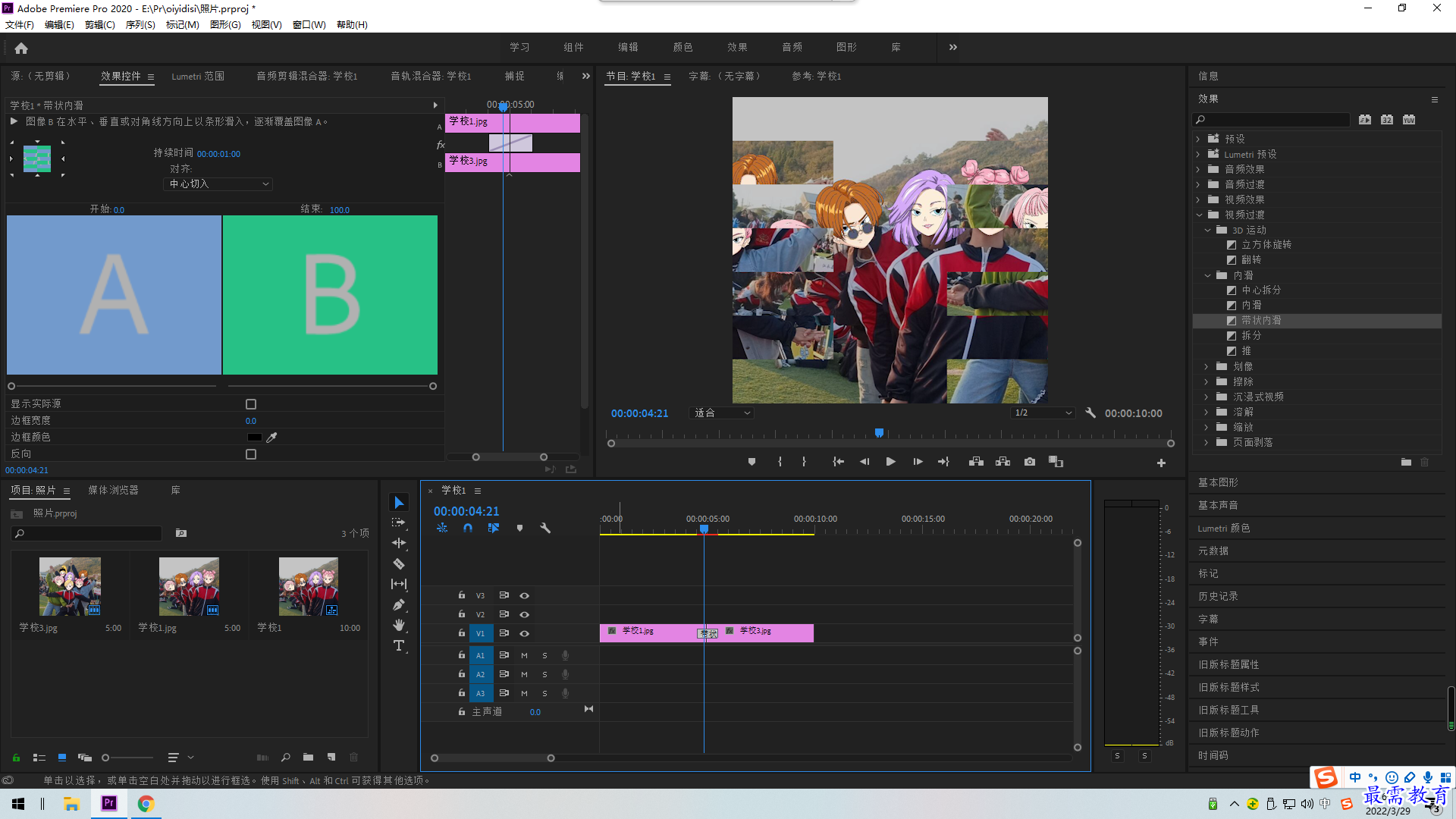Select the Hand tool
Screen dimensions: 1456x819
pos(399,625)
